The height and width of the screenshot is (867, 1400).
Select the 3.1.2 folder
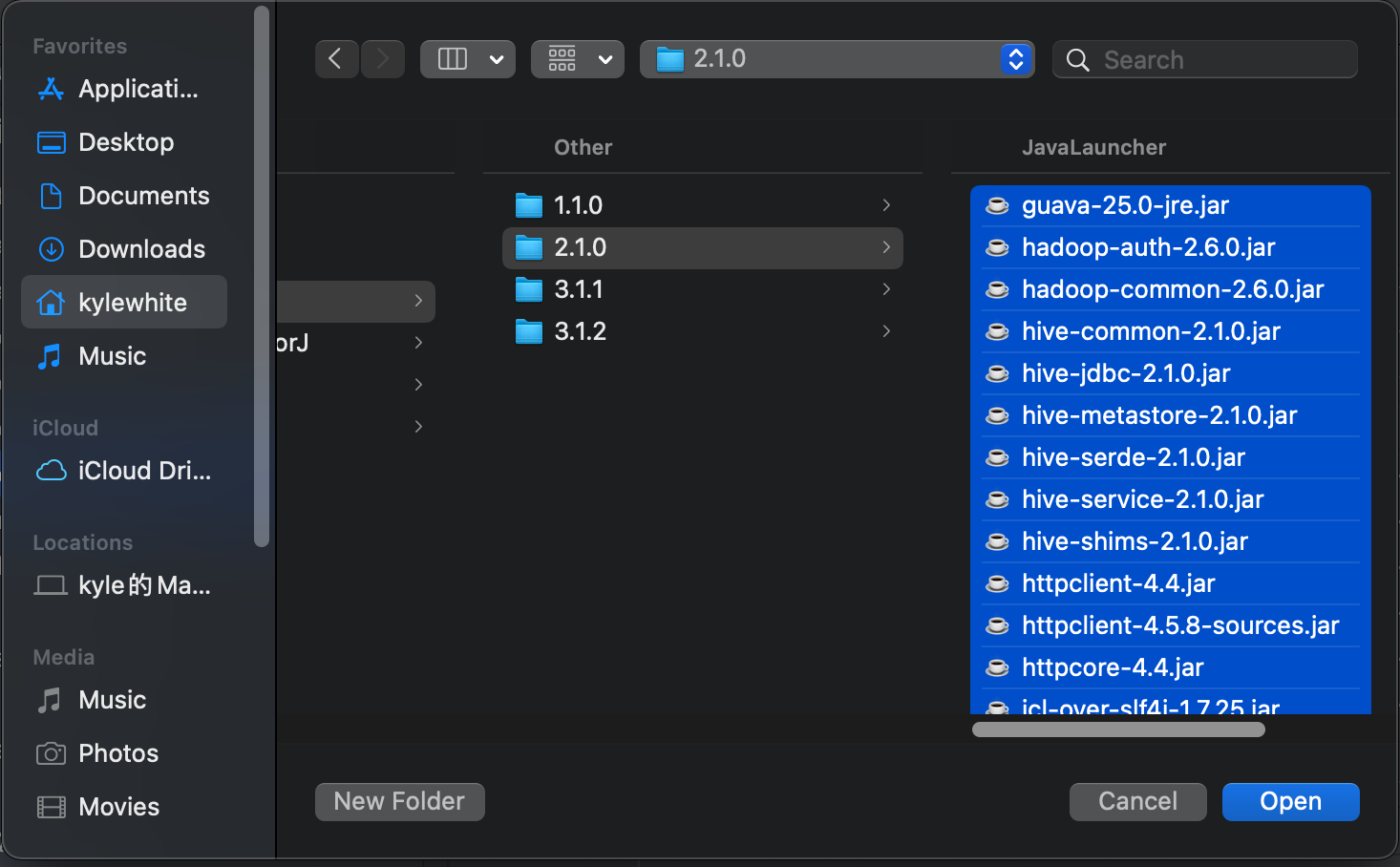point(703,331)
